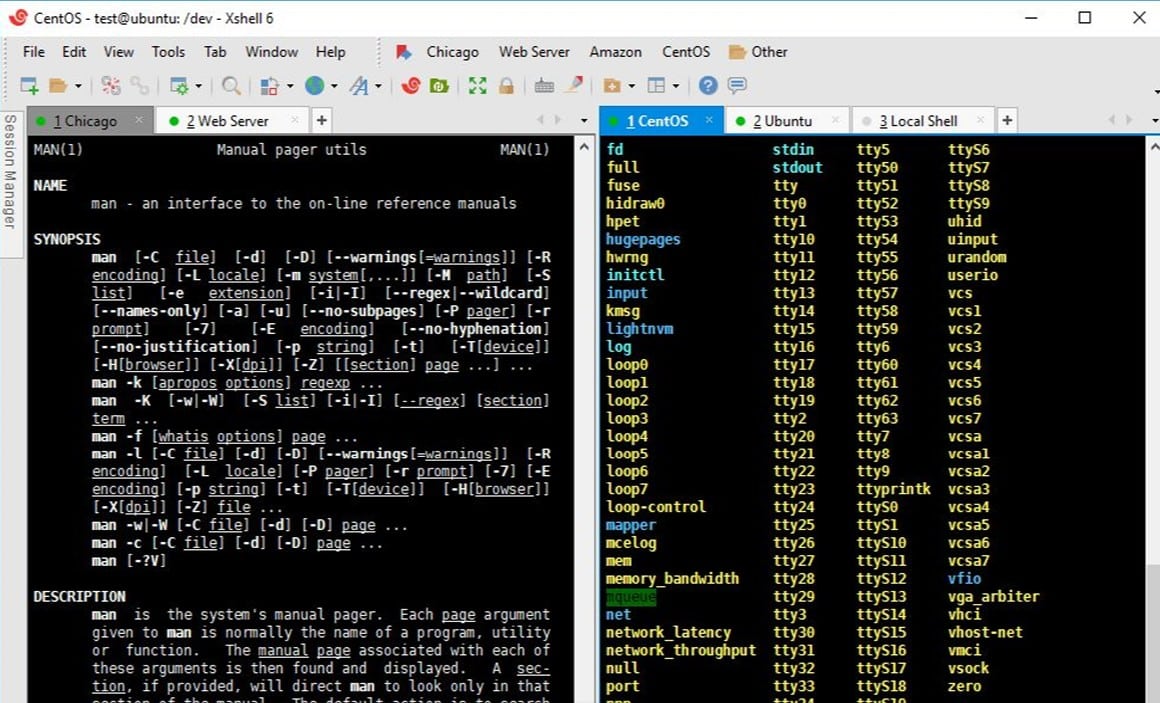Open the Window menu

272,52
